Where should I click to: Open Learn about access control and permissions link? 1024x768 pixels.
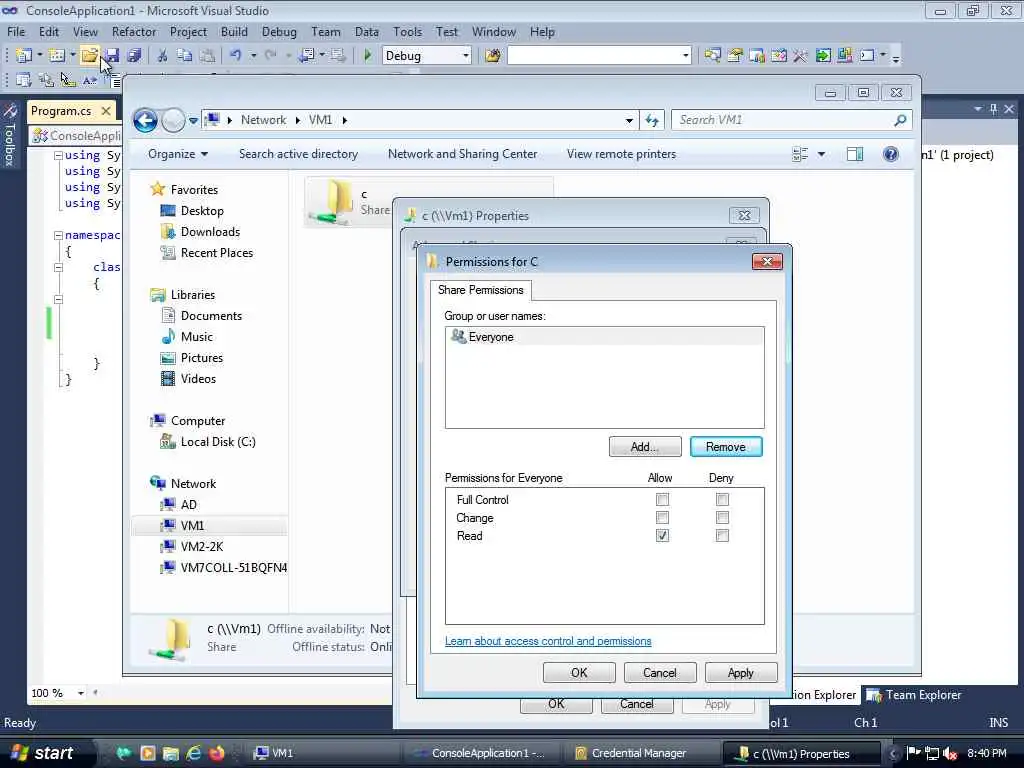point(548,641)
